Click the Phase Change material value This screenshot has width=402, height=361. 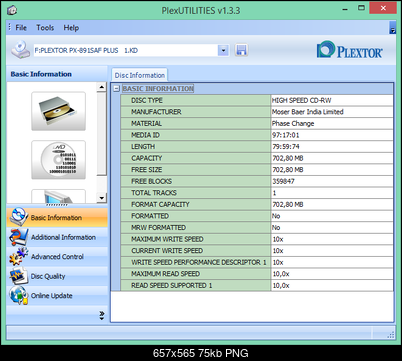[x=293, y=124]
